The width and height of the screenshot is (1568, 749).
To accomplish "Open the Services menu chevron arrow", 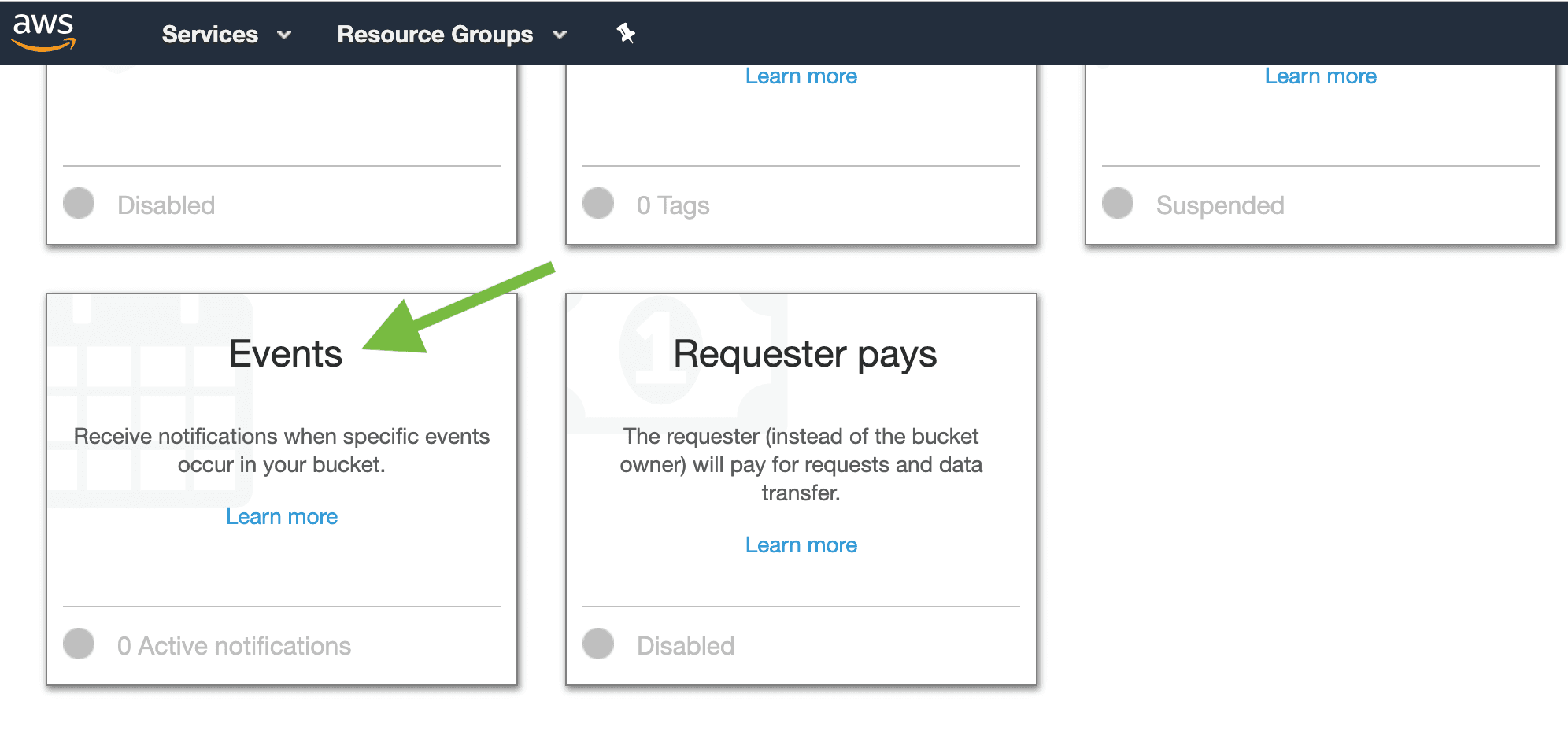I will tap(285, 35).
